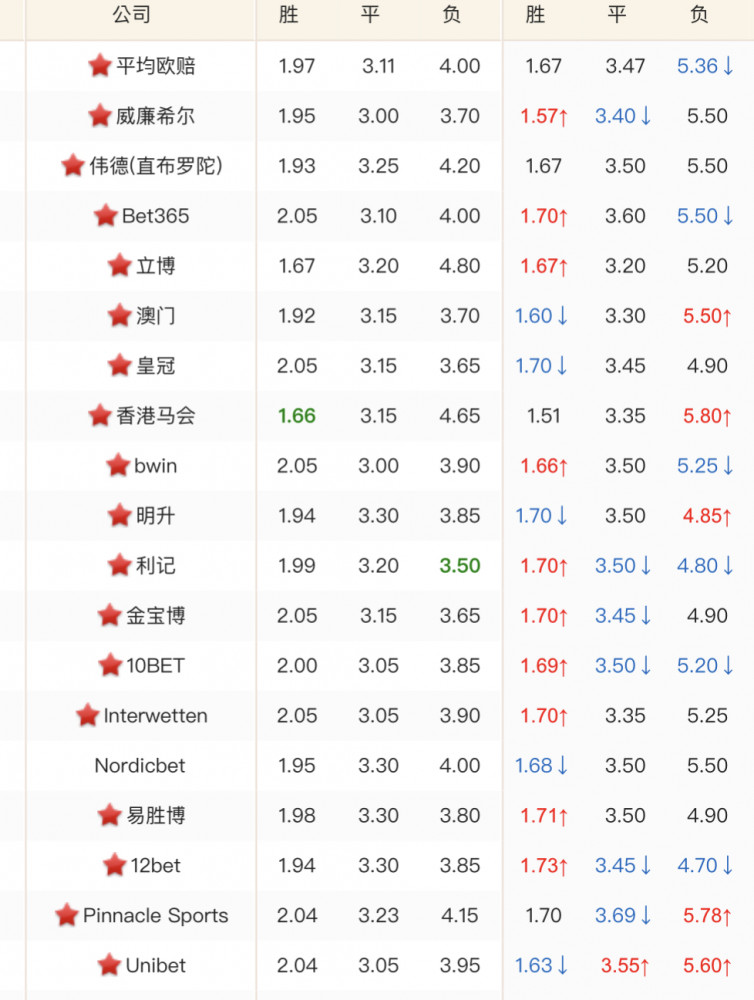The image size is (754, 1000).
Task: Click 3.40↓ in 威廉希尔 row
Action: pos(623,116)
